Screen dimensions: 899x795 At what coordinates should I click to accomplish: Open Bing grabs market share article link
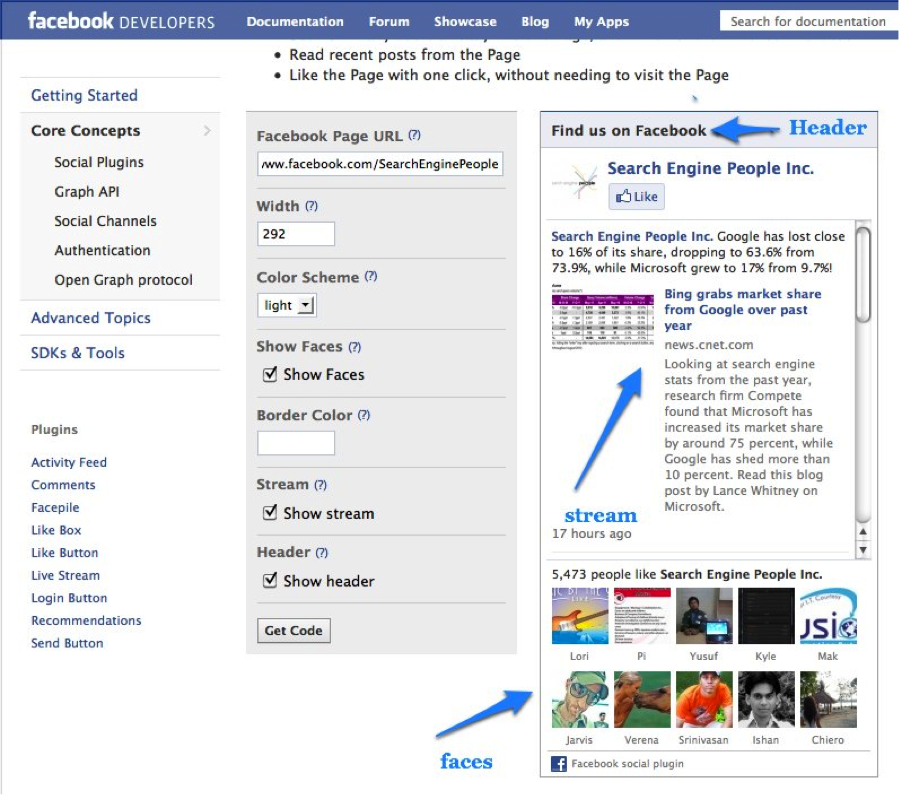pos(742,310)
